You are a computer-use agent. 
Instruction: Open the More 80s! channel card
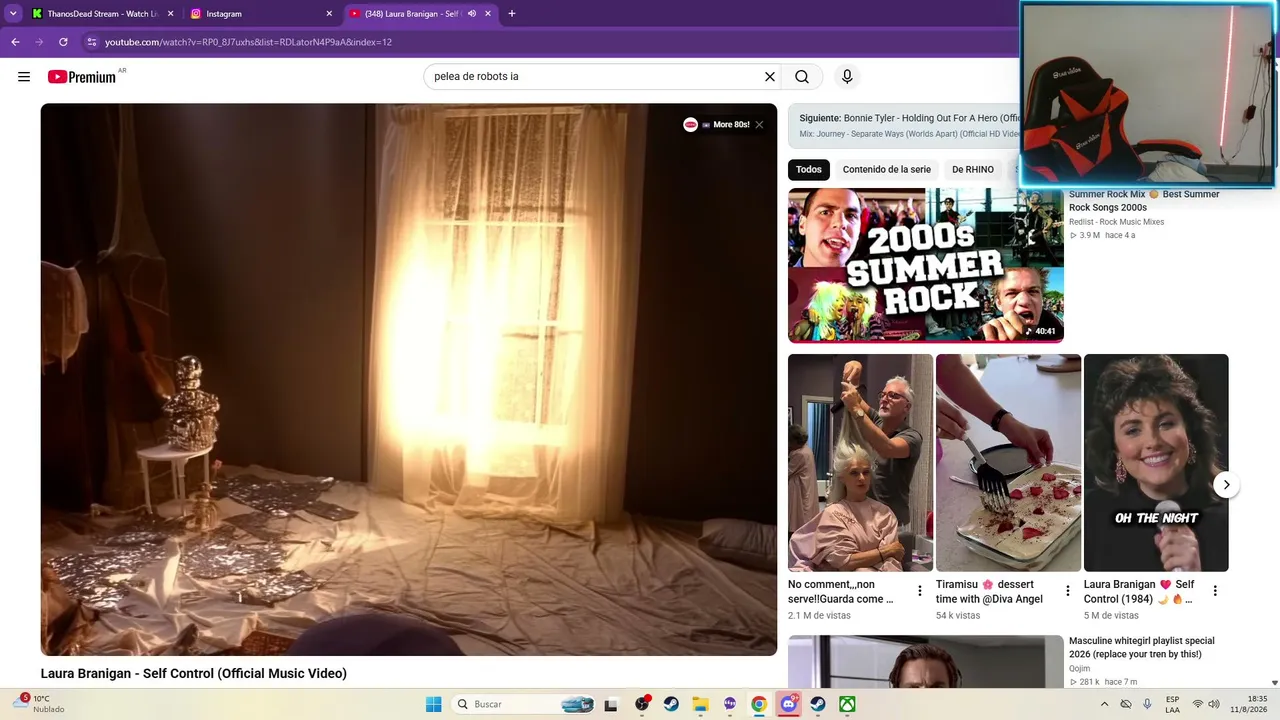[716, 125]
